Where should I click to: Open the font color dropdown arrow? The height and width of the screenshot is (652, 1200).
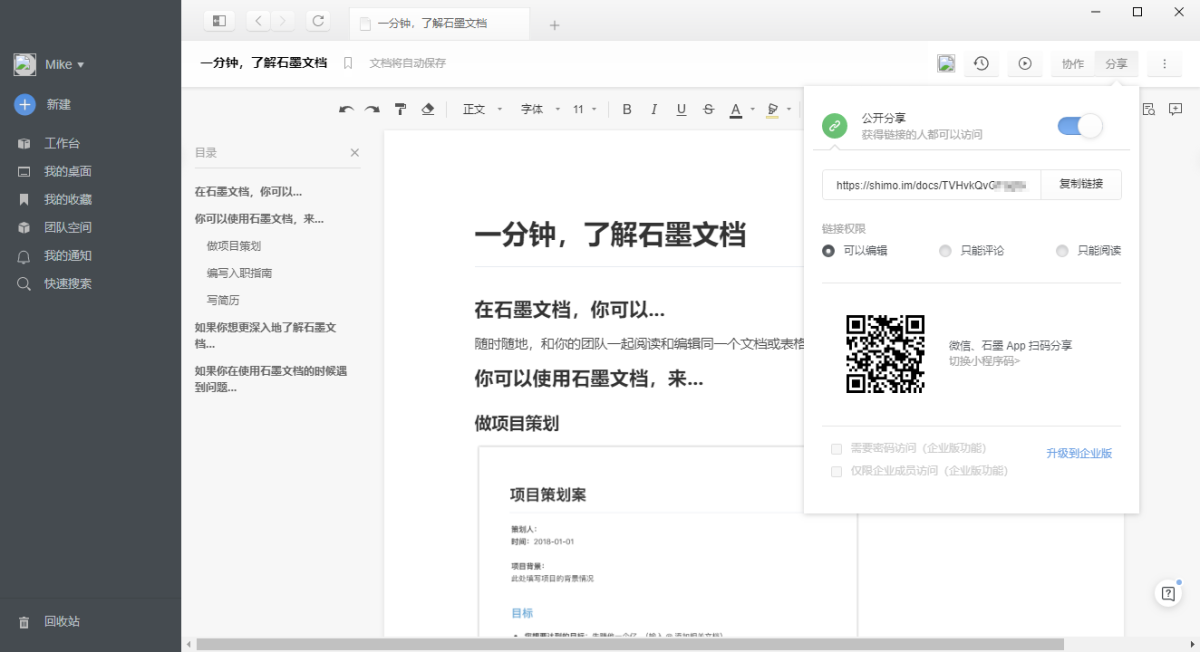(x=752, y=110)
